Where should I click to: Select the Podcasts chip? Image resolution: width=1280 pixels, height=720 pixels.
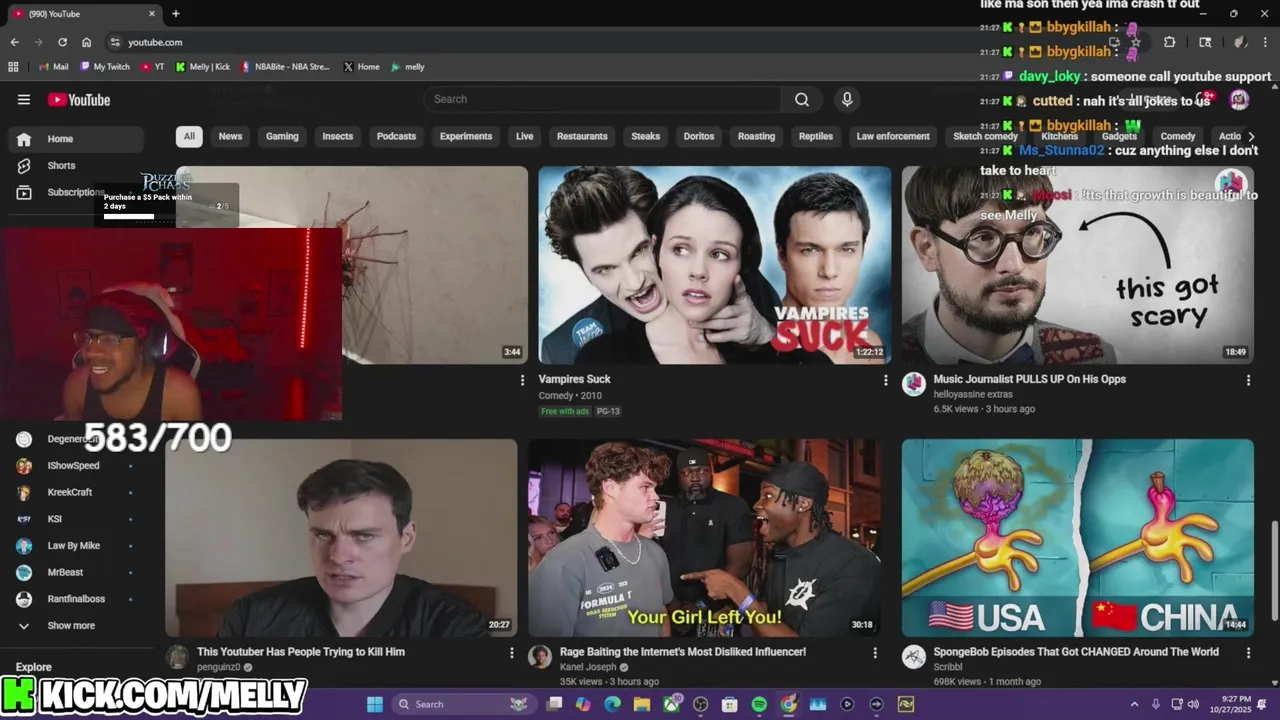click(396, 136)
